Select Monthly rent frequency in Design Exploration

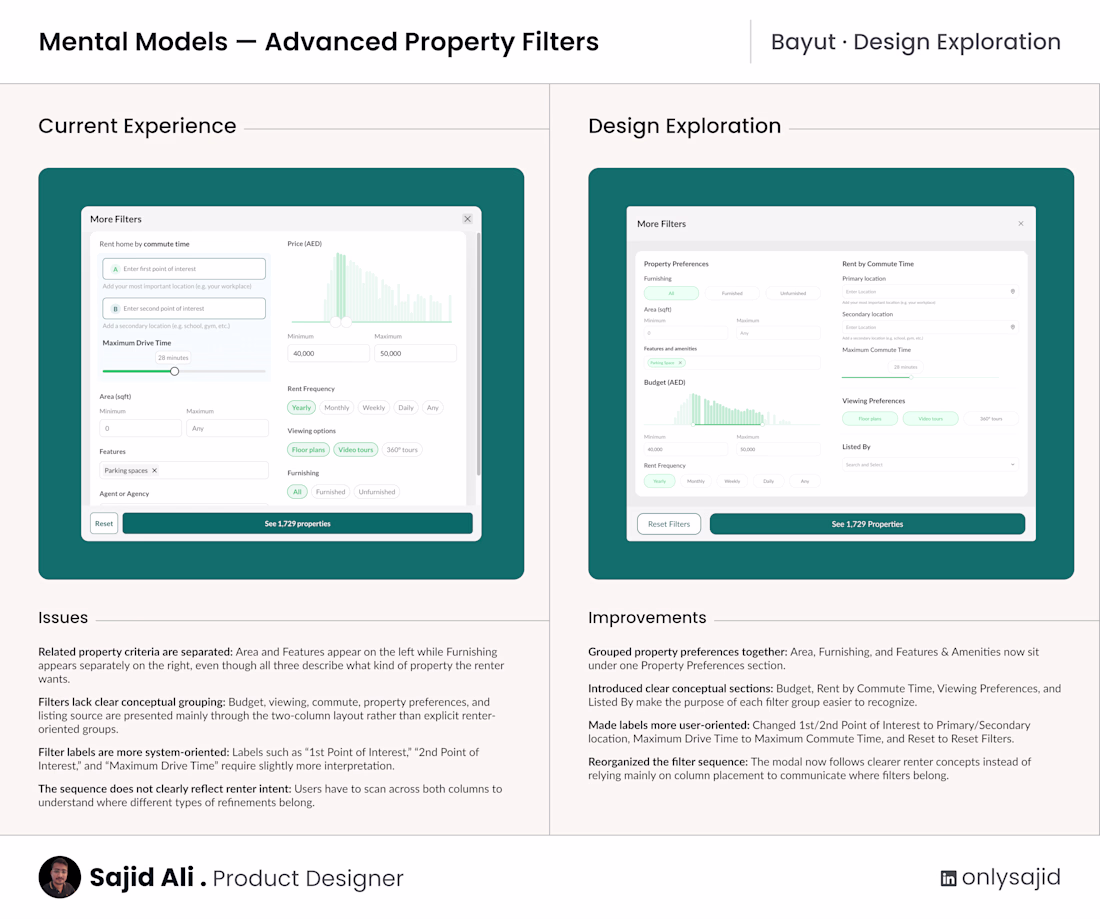(696, 481)
